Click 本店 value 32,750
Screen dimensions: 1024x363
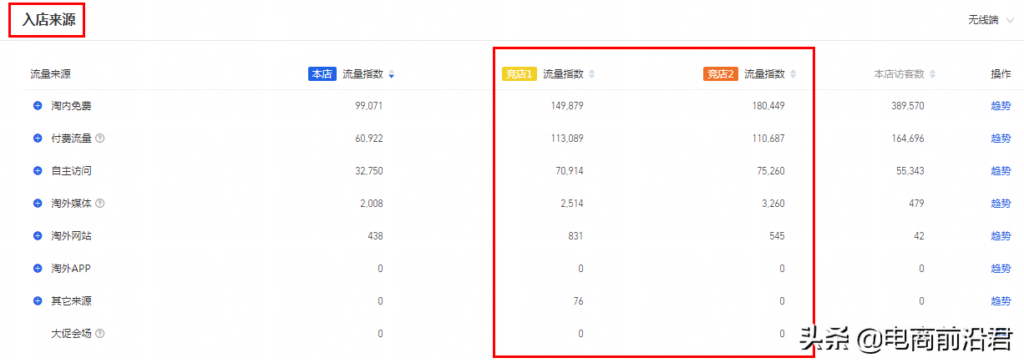[369, 170]
